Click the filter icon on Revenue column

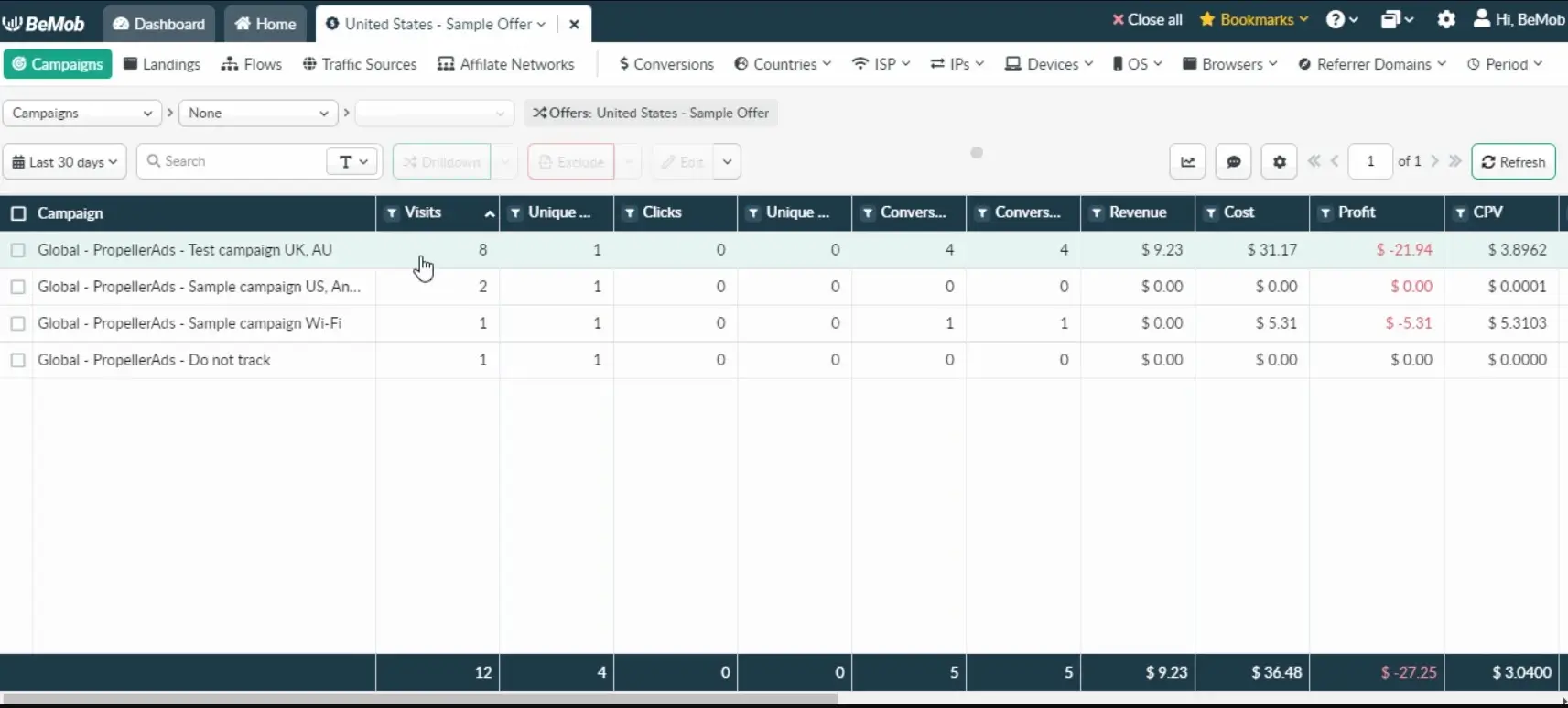(1096, 212)
